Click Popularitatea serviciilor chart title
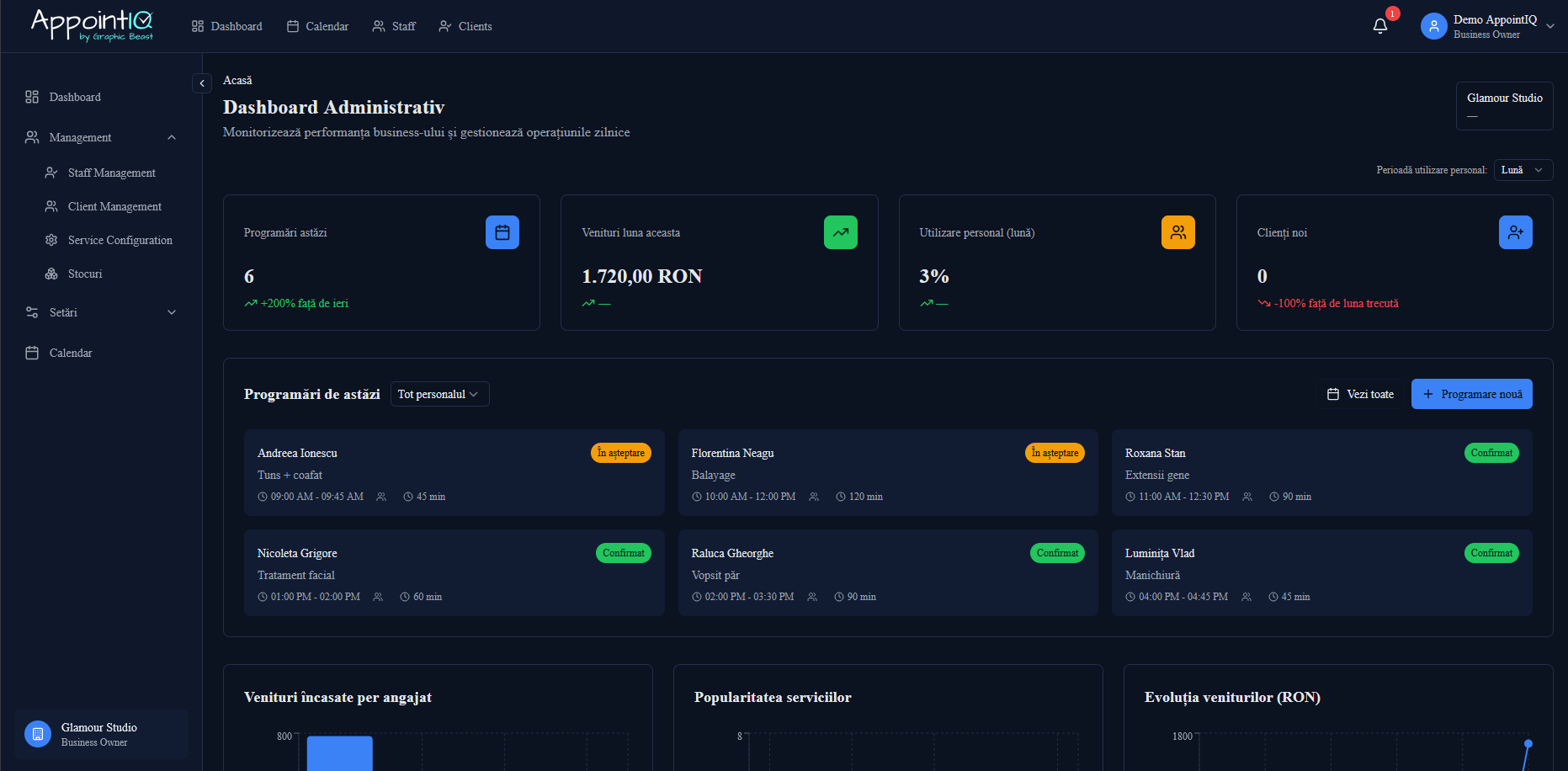1568x771 pixels. click(x=773, y=697)
